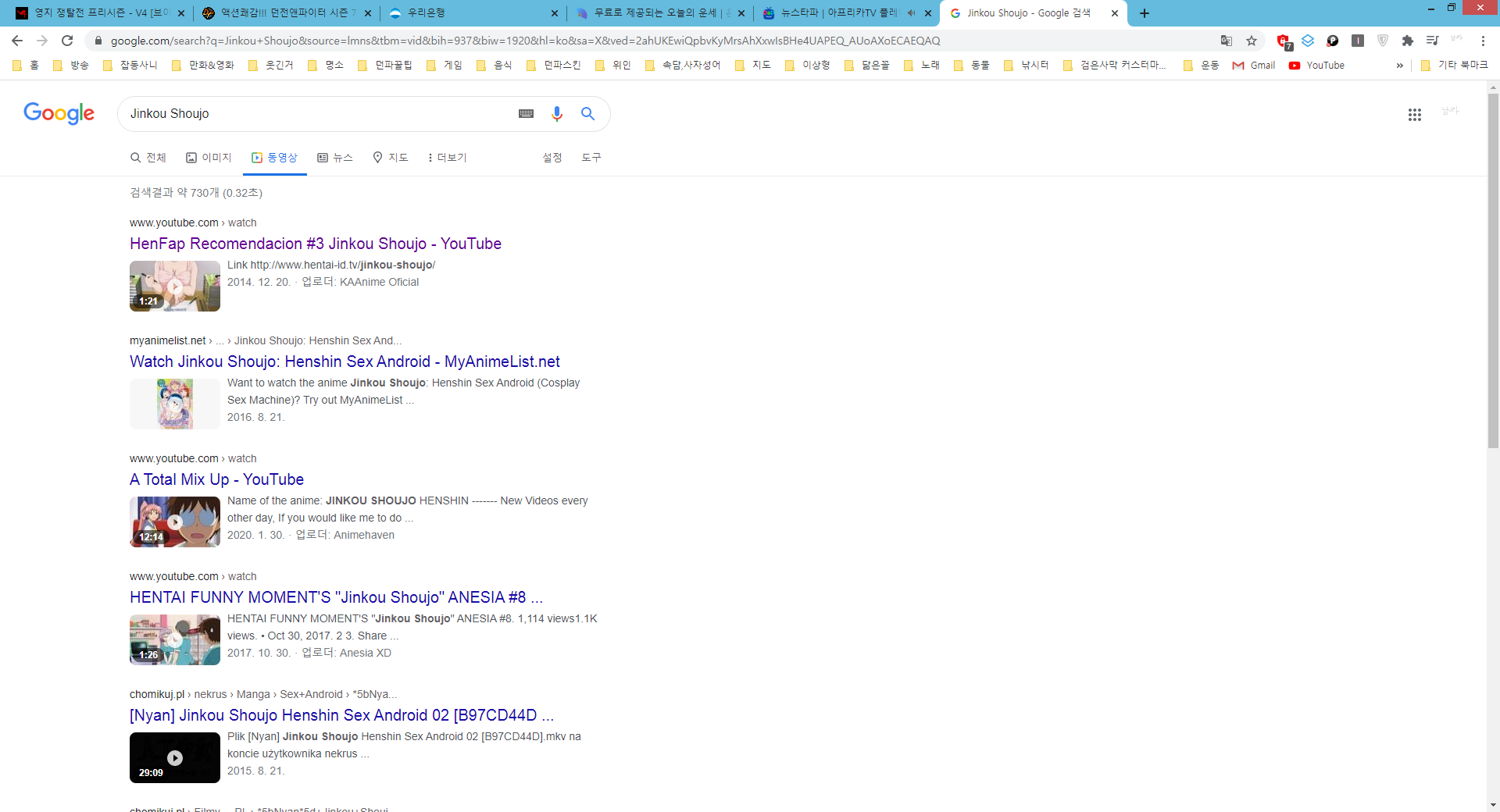Click the browser forward arrow
Screen dimensions: 1500x812
[42, 41]
